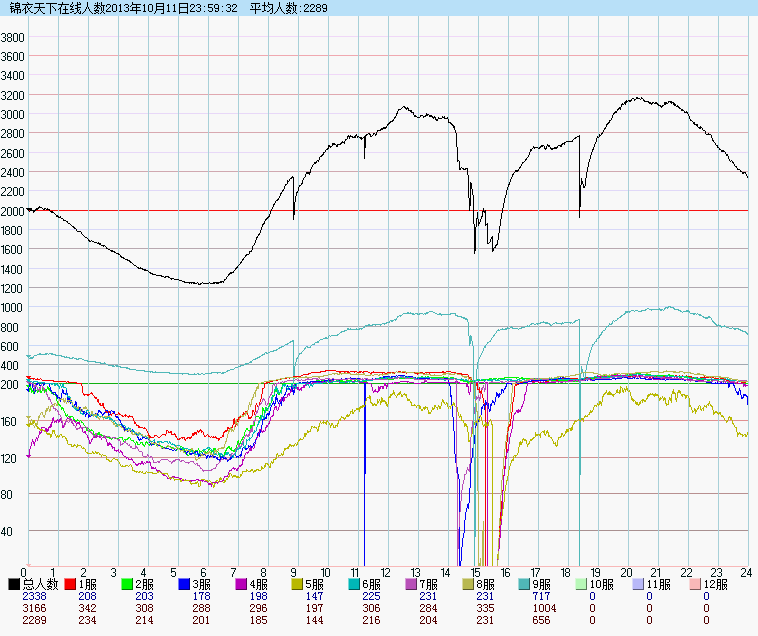758x636 pixels.
Task: Click the 9服 legend color box
Action: click(x=526, y=584)
